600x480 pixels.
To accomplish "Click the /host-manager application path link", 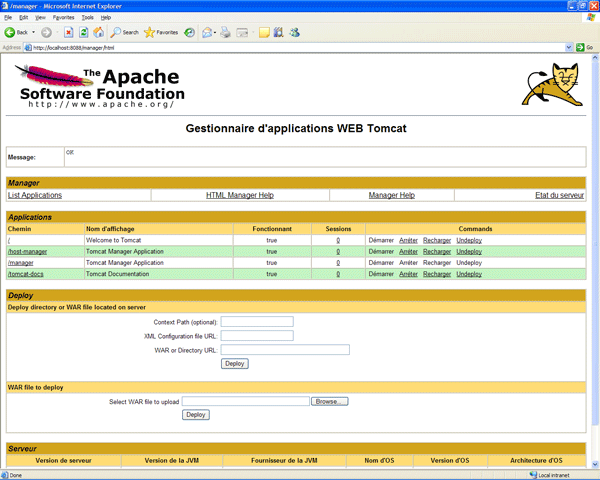I will click(27, 251).
